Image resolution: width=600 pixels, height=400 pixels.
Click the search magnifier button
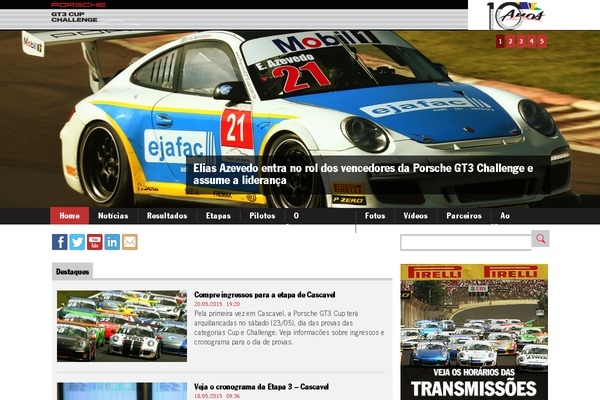tap(540, 238)
